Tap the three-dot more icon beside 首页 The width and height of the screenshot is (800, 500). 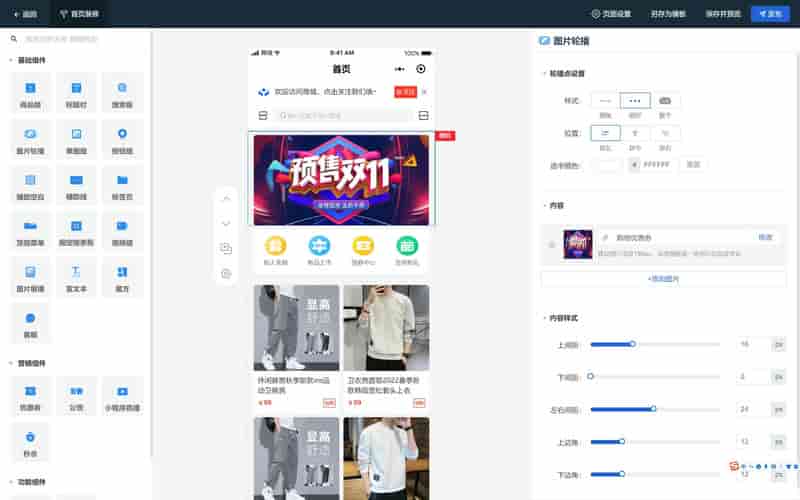pos(399,69)
